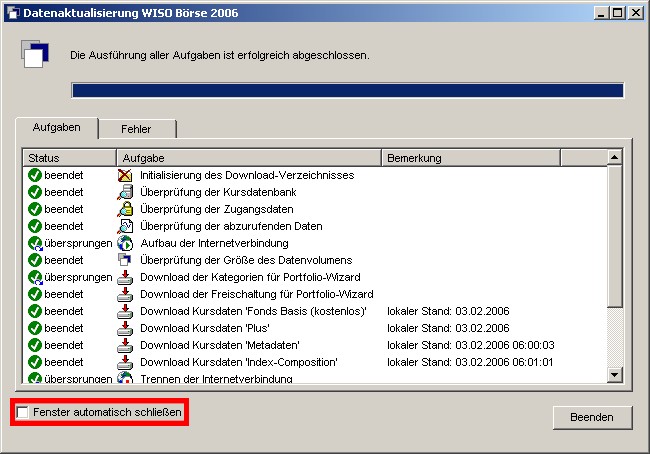The height and width of the screenshot is (454, 650).
Task: Click download icon for 'Index-Composition'
Action: [125, 362]
